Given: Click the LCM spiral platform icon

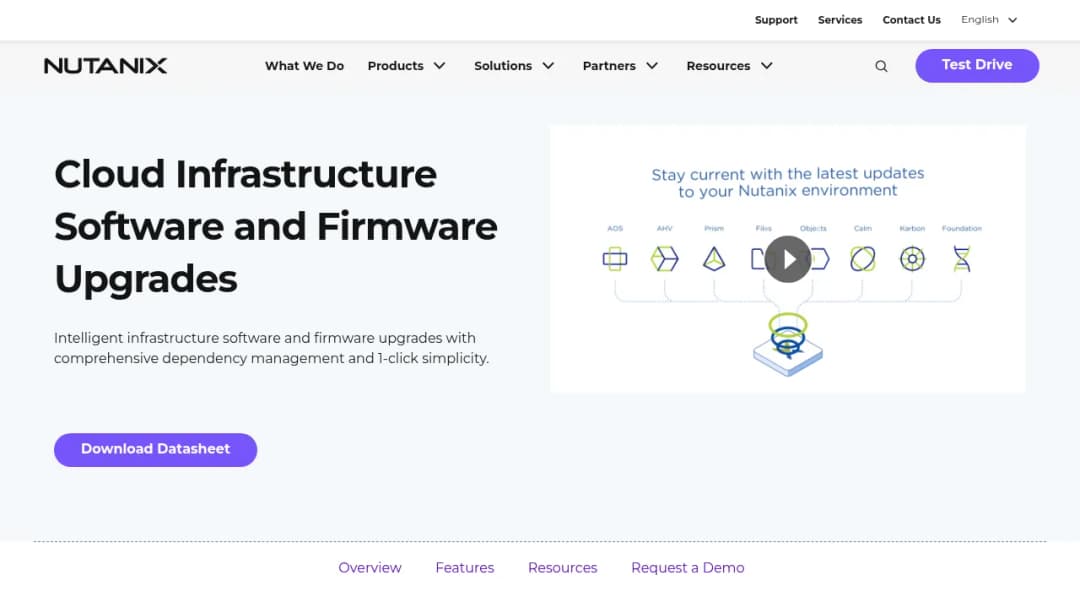Looking at the screenshot, I should [788, 344].
